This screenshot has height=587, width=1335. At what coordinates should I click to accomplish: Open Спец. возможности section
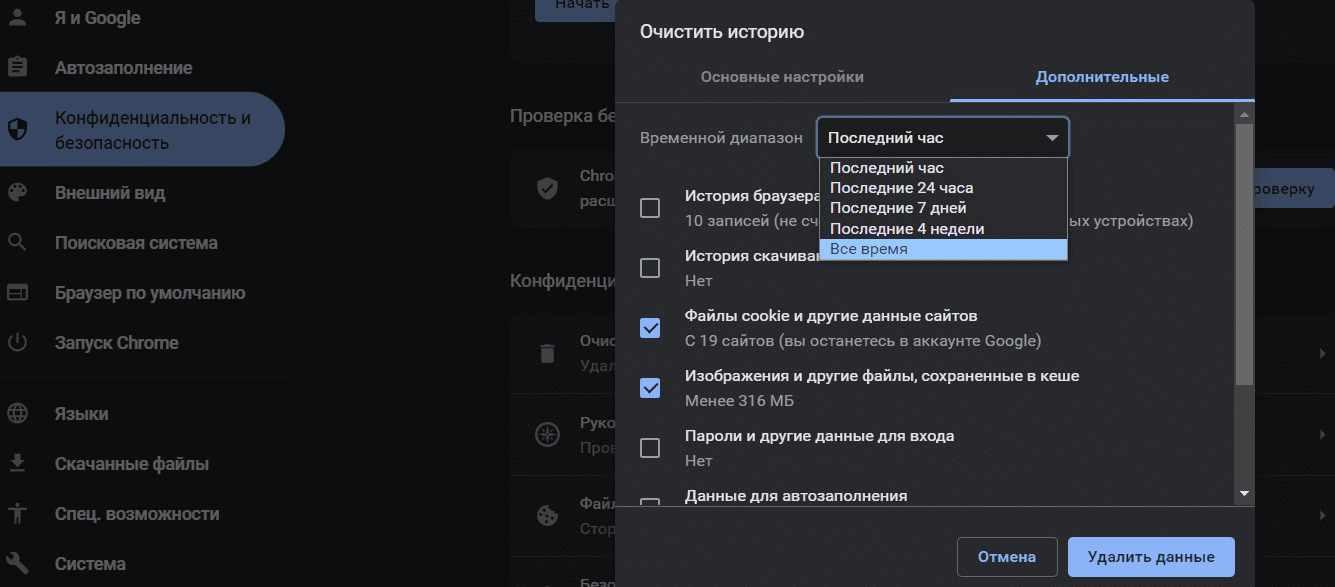[x=137, y=514]
